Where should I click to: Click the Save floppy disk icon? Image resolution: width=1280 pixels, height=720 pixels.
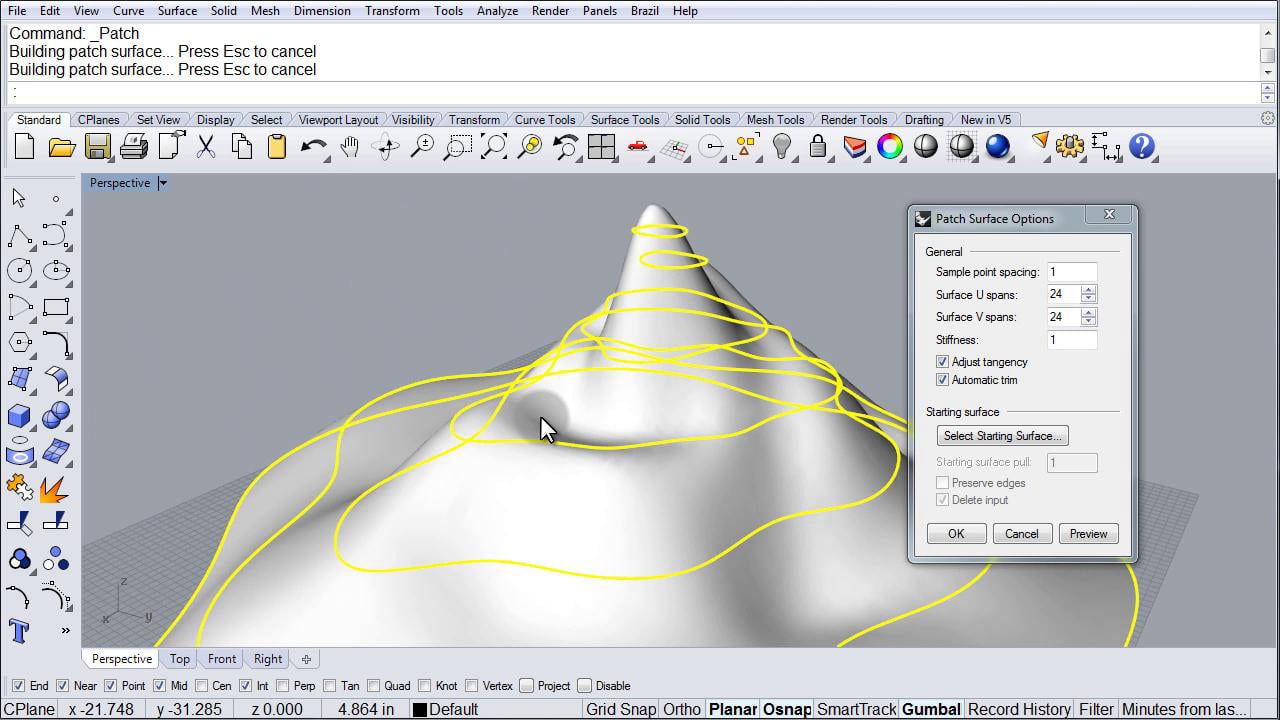[97, 147]
